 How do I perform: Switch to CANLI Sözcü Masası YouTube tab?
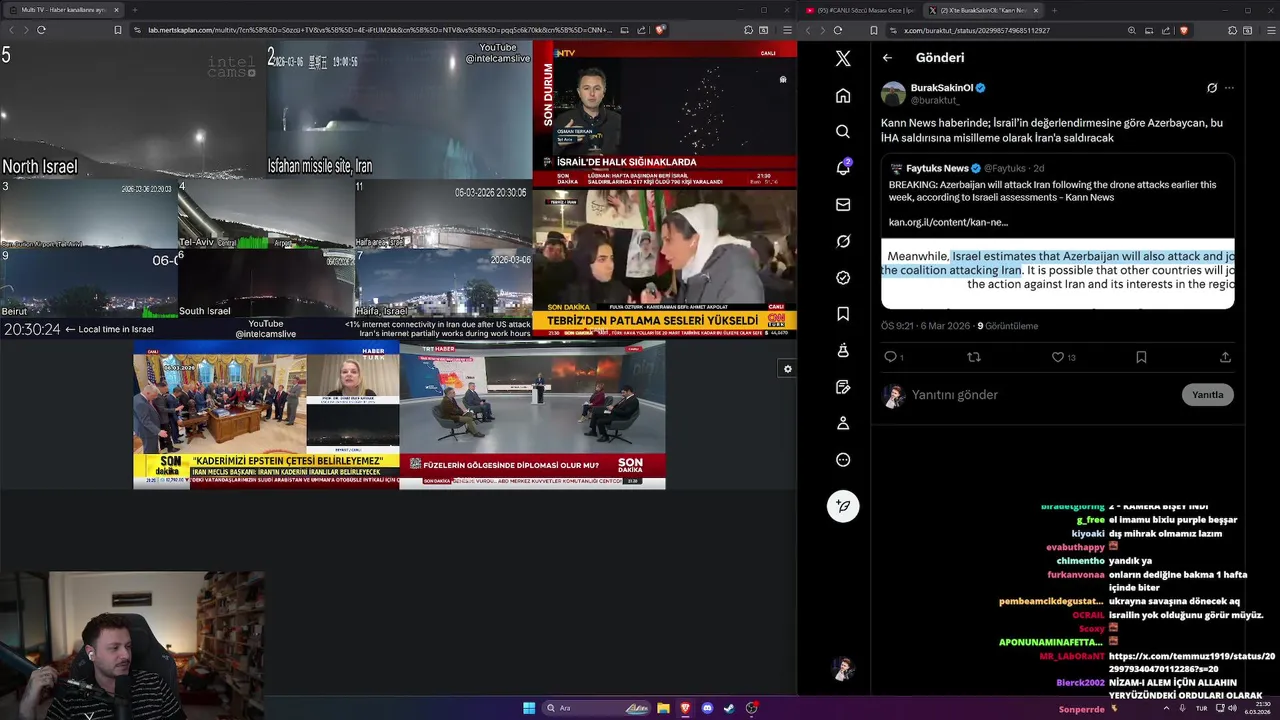point(860,10)
